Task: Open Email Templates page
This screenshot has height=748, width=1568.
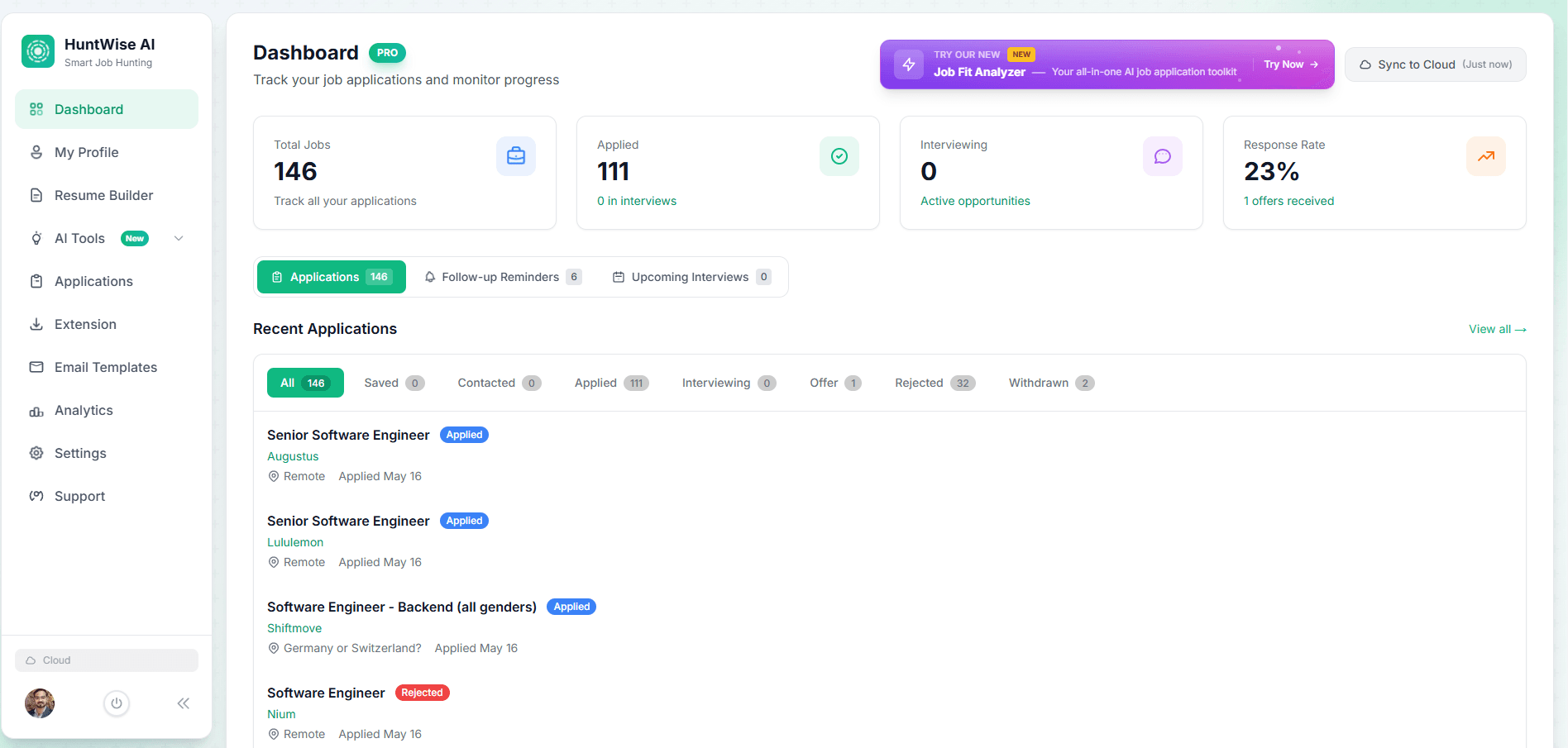Action: 107,367
